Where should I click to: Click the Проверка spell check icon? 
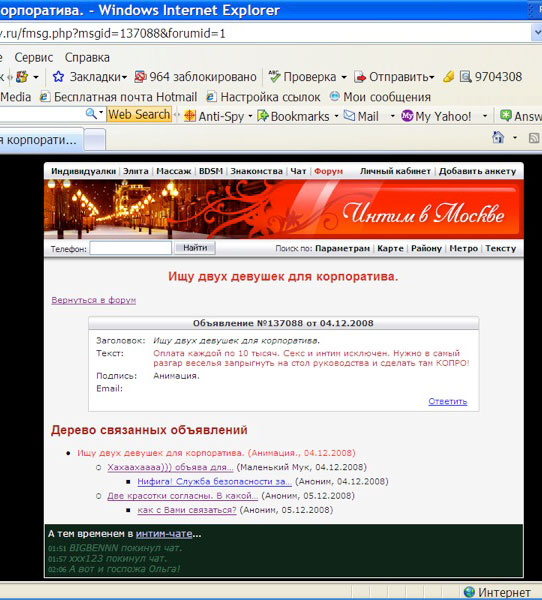[x=274, y=77]
